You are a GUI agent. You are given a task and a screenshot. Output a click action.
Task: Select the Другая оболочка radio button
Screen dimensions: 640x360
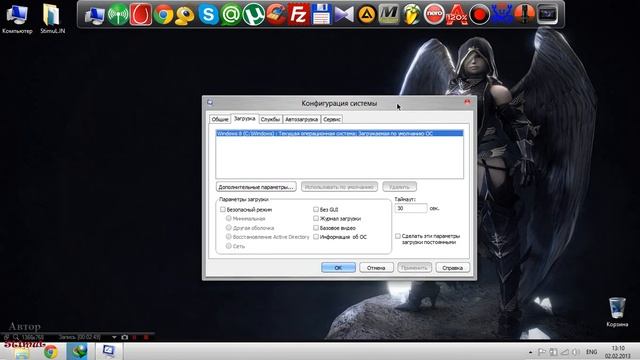pyautogui.click(x=229, y=228)
